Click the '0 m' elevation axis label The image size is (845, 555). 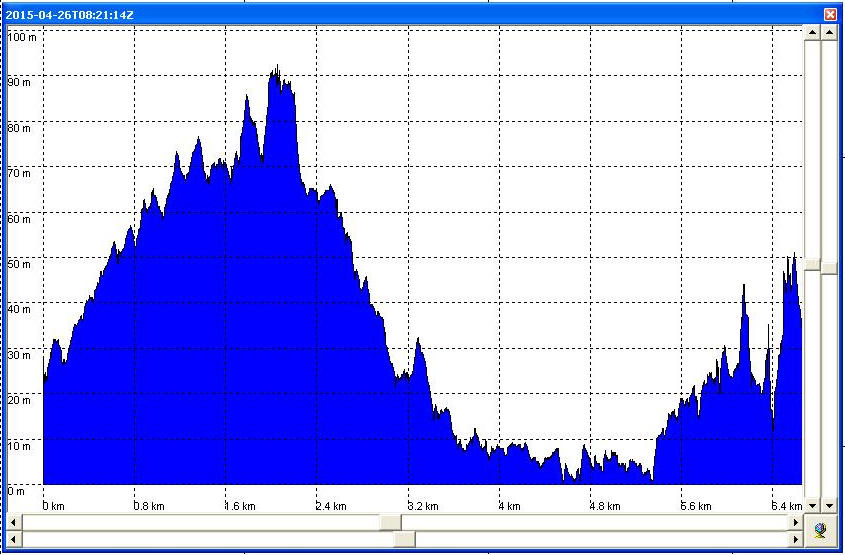16,491
